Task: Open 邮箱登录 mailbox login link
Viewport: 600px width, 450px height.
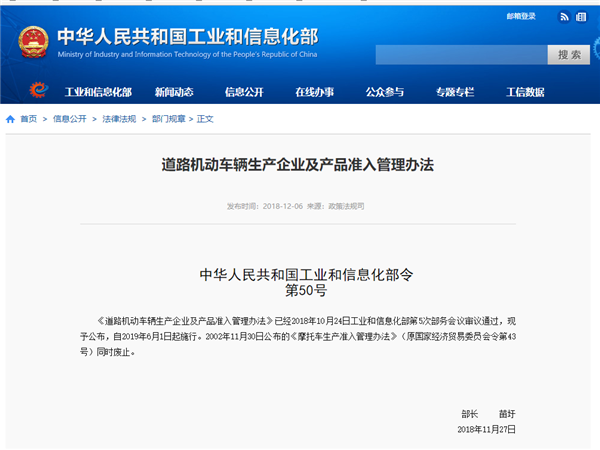Action: (x=521, y=16)
